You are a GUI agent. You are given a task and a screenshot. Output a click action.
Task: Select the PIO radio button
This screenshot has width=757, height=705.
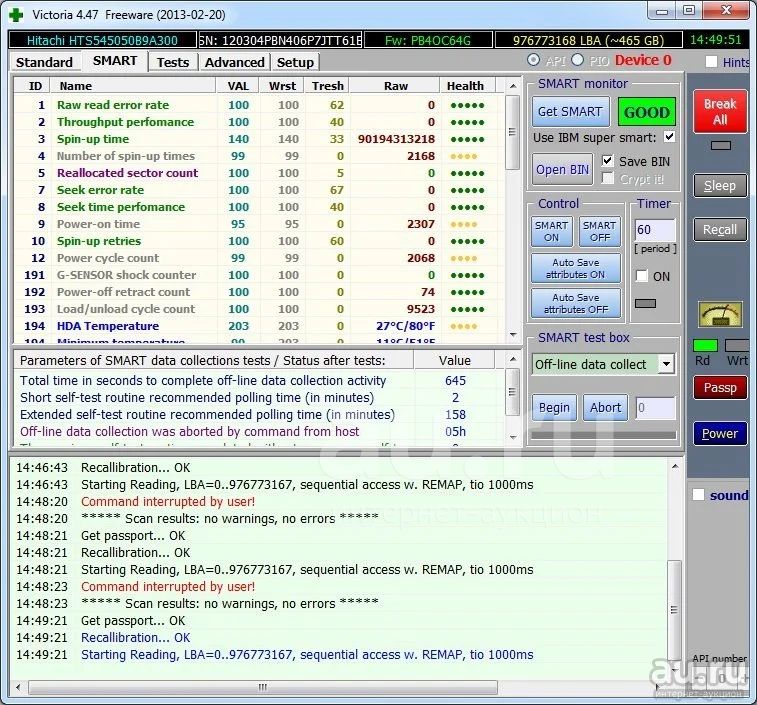point(577,61)
